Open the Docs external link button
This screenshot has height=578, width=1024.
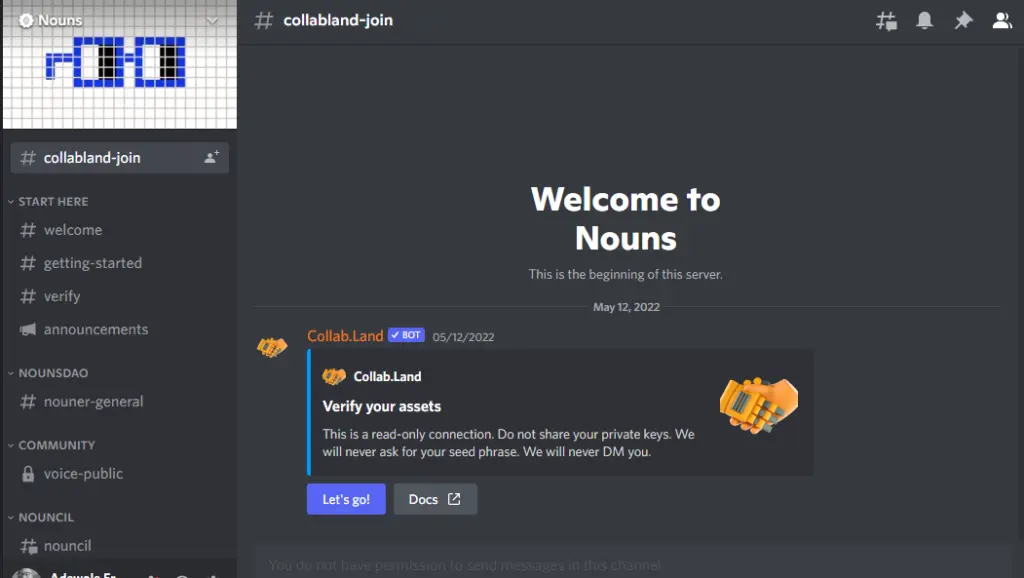435,499
